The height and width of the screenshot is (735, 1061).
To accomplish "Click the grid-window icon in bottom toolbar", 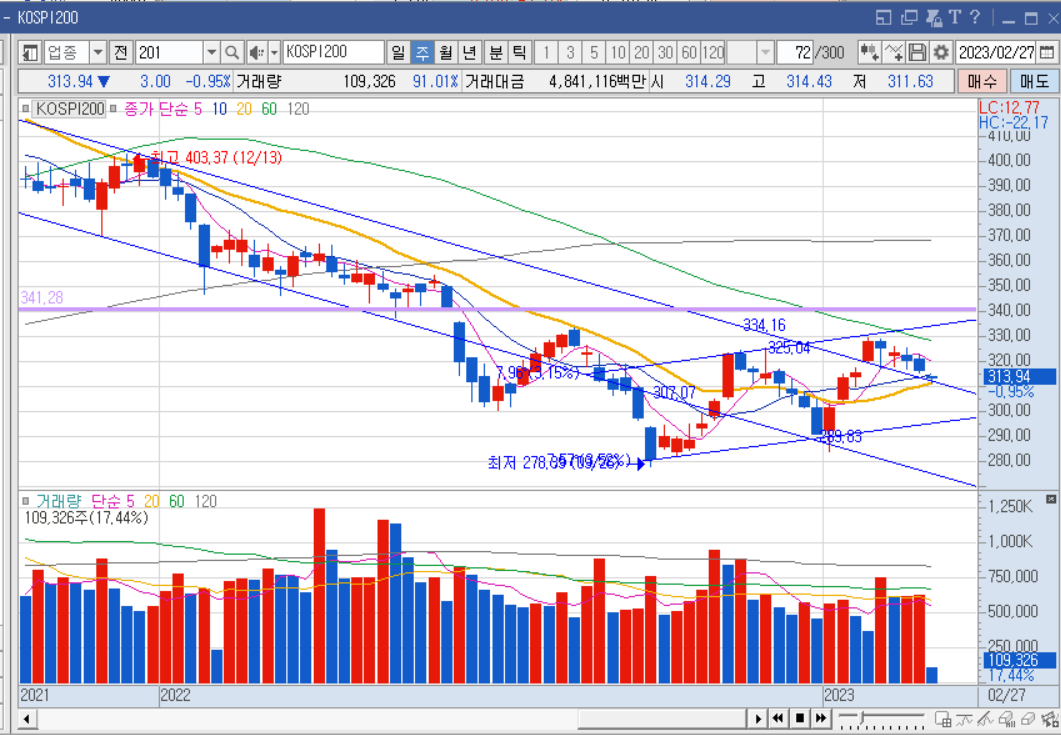I will [x=943, y=718].
